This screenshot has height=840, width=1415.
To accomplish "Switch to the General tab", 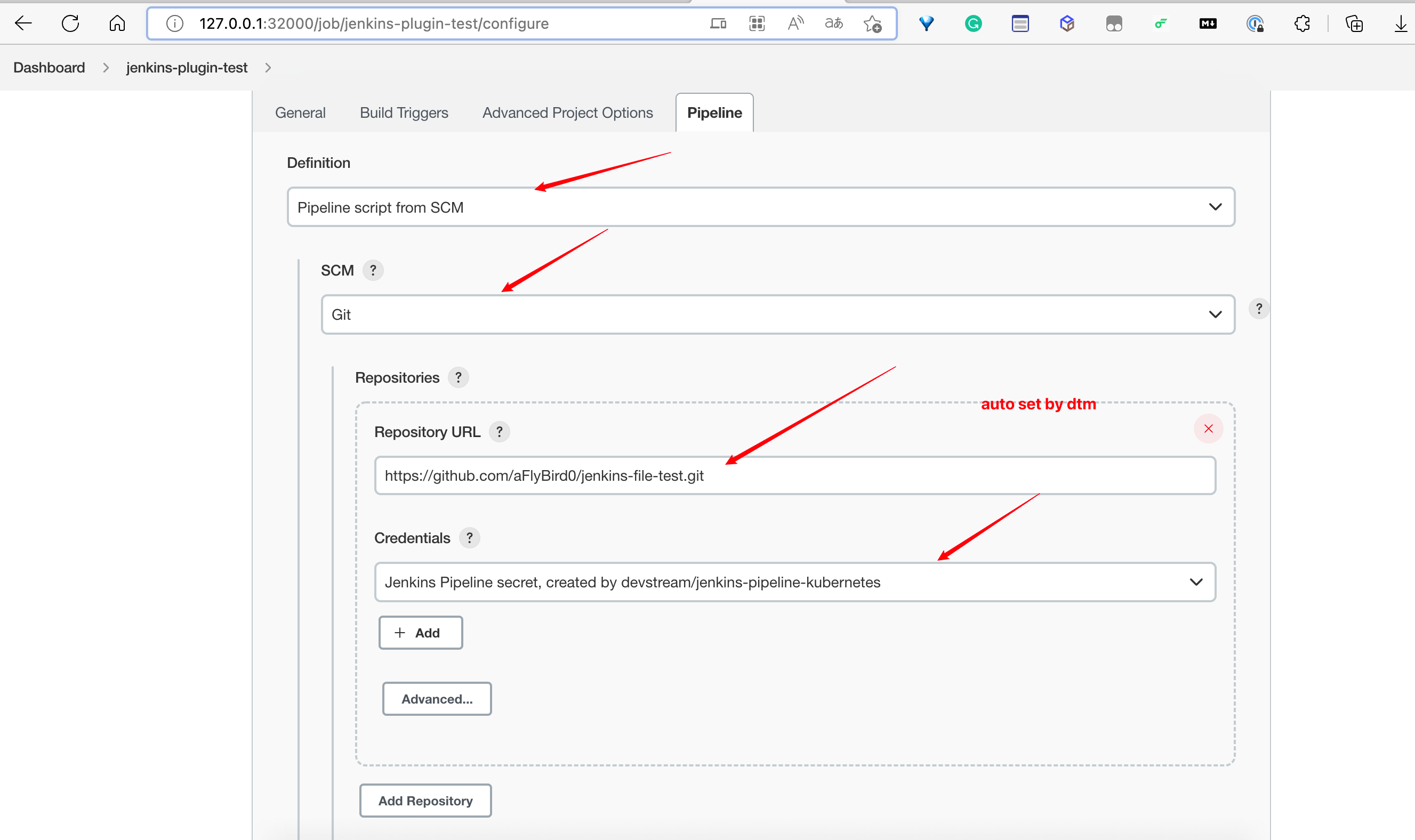I will pyautogui.click(x=300, y=112).
